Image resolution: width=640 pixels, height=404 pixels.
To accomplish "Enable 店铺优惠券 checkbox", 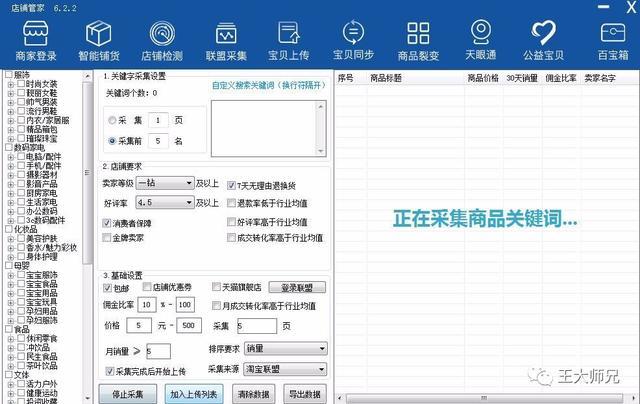I will click(147, 287).
